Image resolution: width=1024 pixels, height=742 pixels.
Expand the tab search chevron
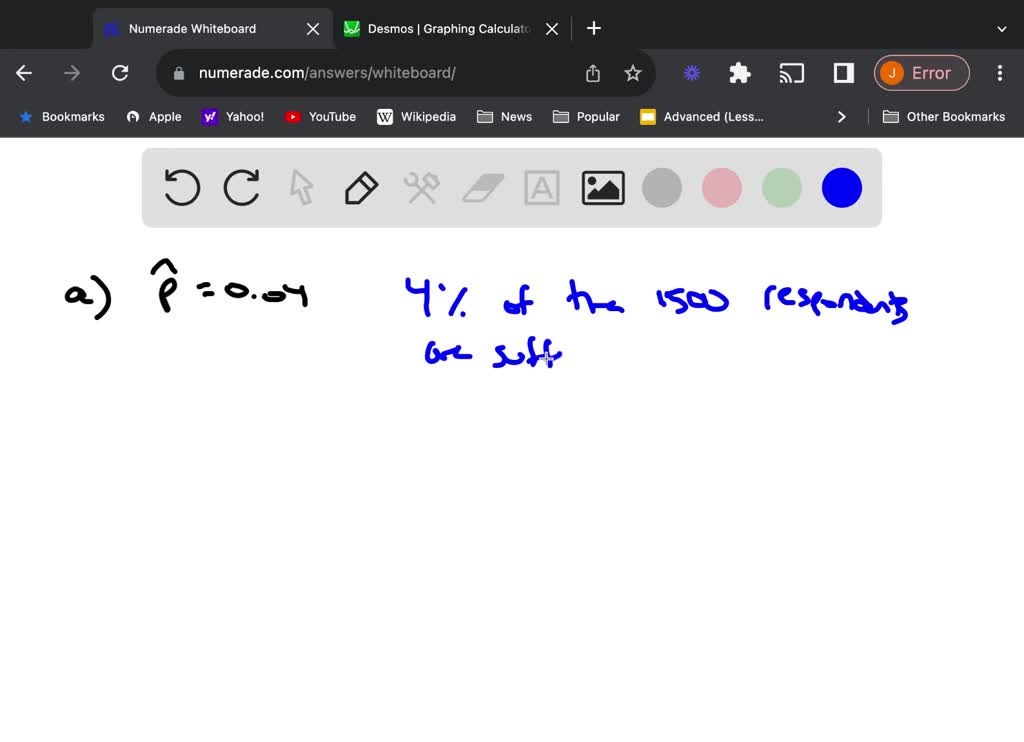(x=1002, y=29)
